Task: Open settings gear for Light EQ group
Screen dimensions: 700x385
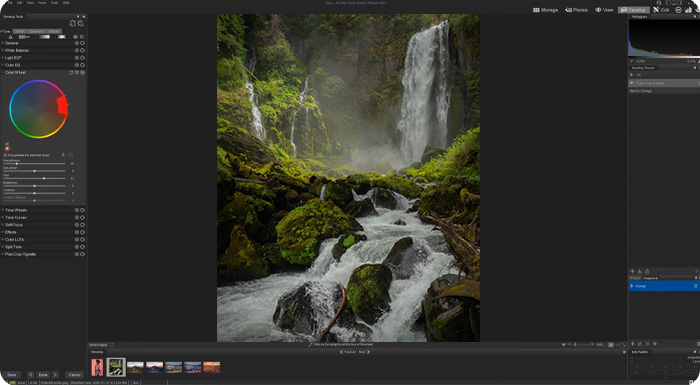Action: pos(77,58)
